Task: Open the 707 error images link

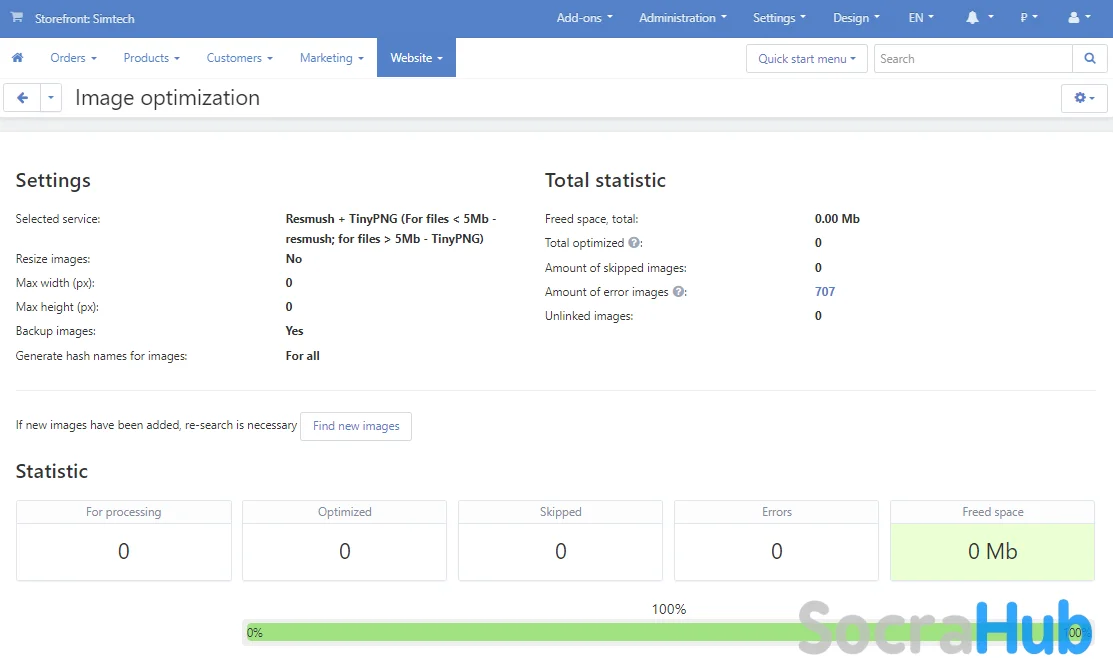Action: [x=825, y=292]
